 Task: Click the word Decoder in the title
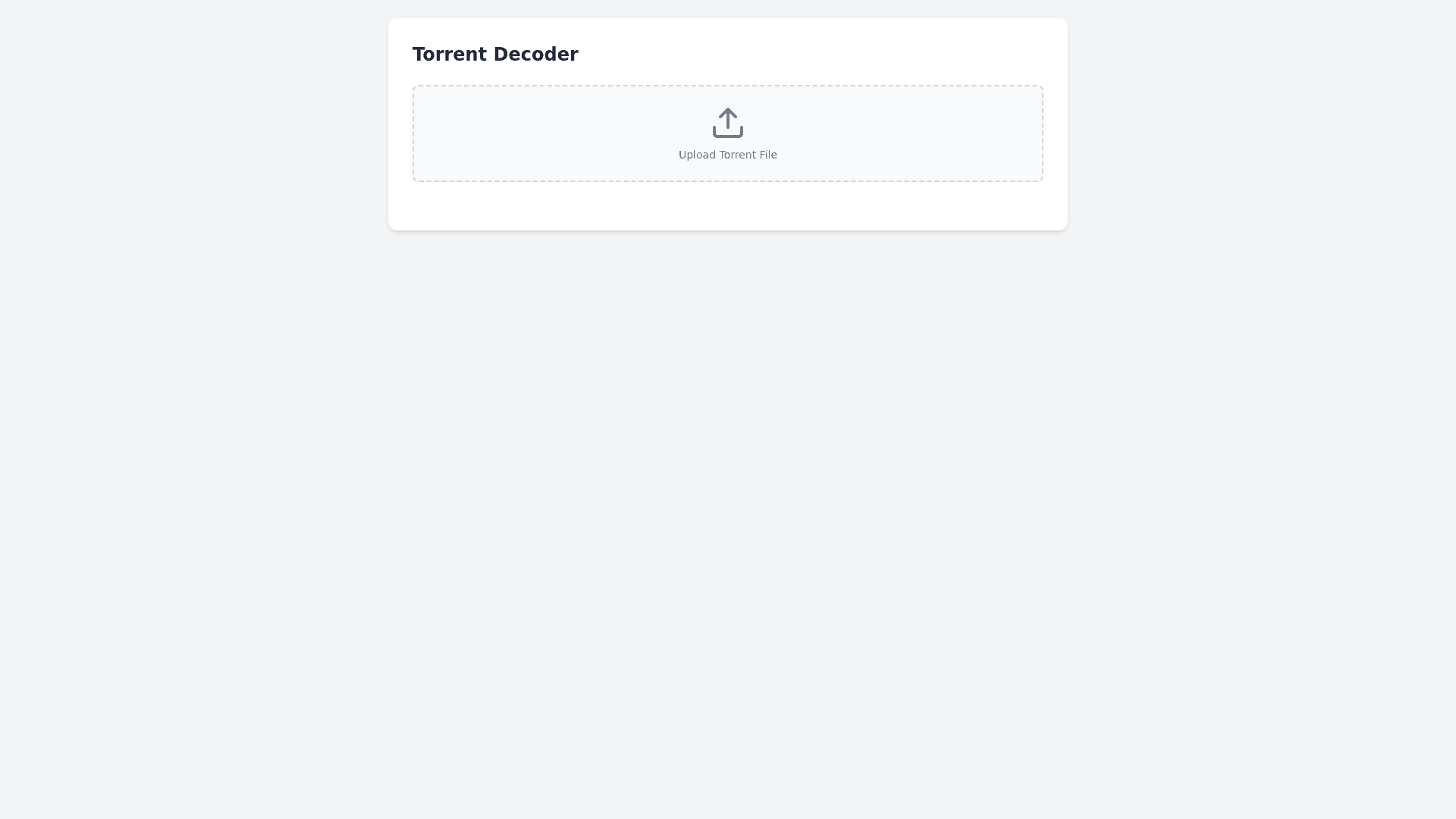coord(535,55)
